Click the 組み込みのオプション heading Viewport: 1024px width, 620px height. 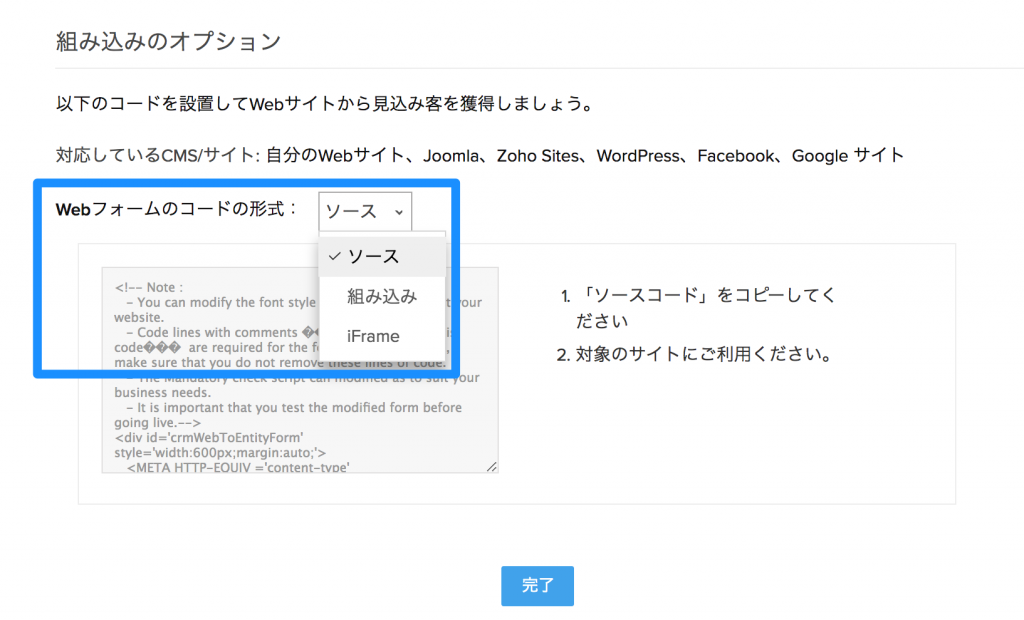[x=168, y=41]
